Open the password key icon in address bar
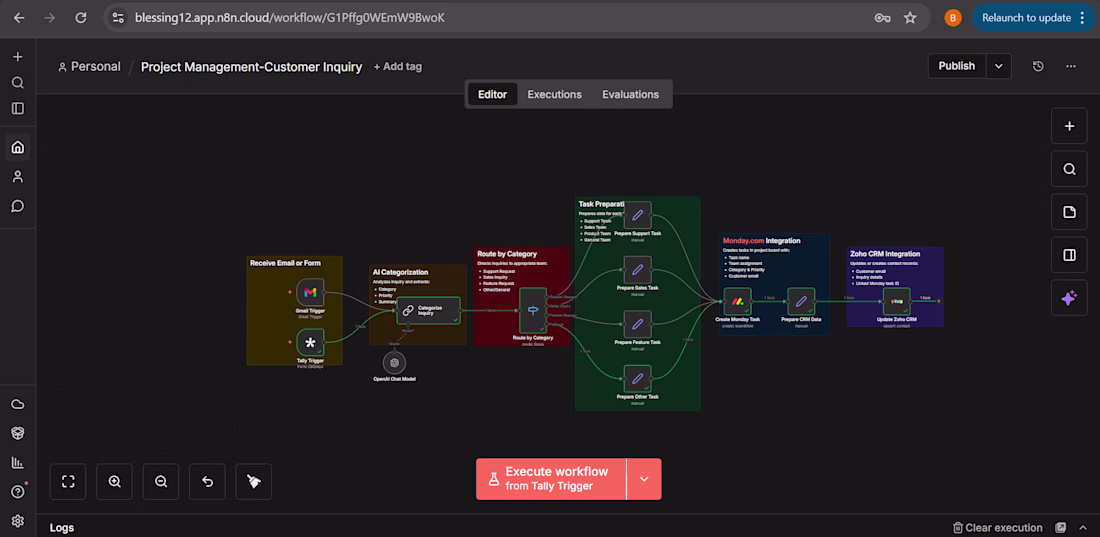 point(883,18)
